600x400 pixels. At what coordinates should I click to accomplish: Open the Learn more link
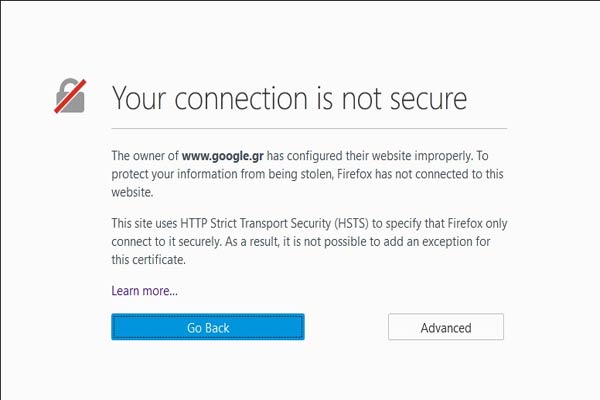[144, 291]
